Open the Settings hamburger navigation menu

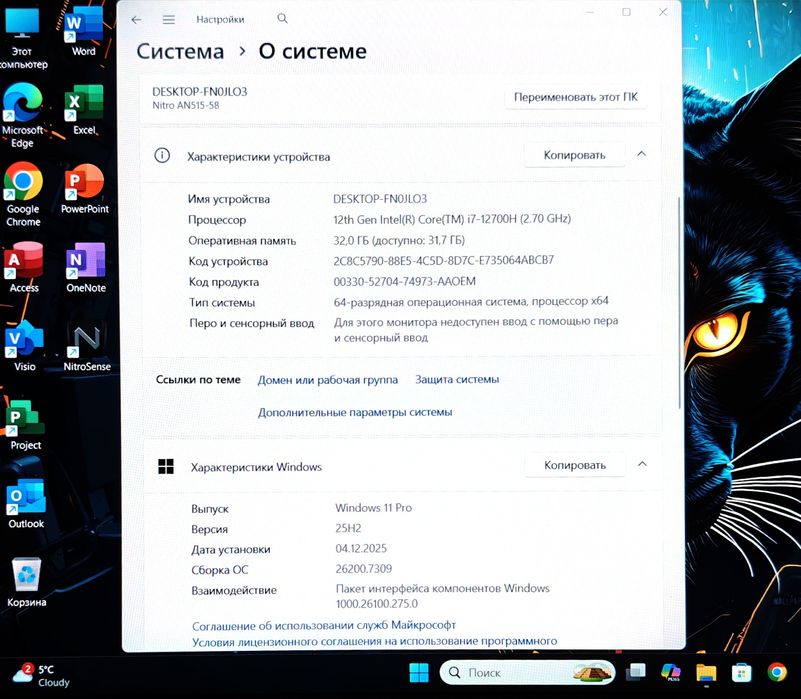169,20
